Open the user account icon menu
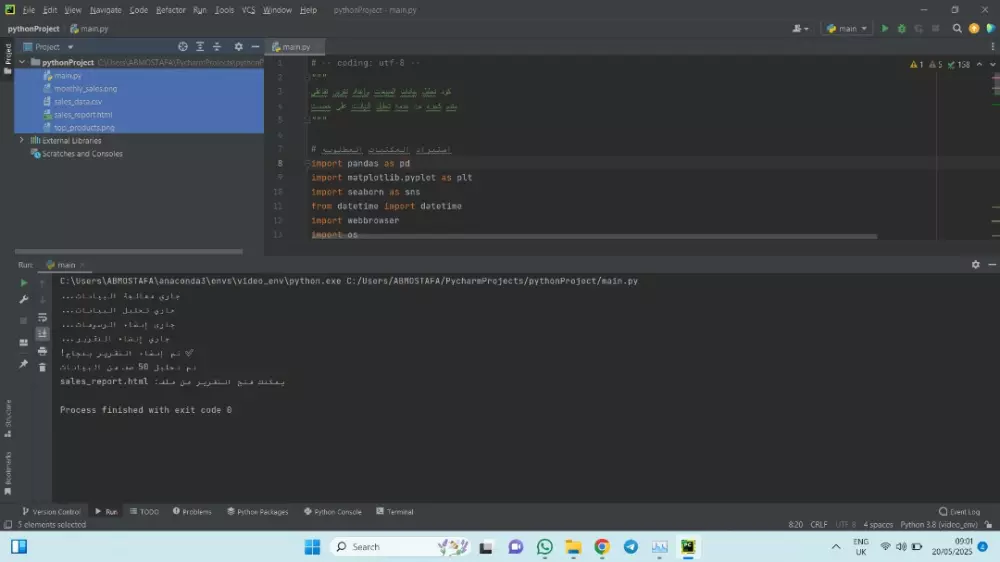 tap(800, 29)
